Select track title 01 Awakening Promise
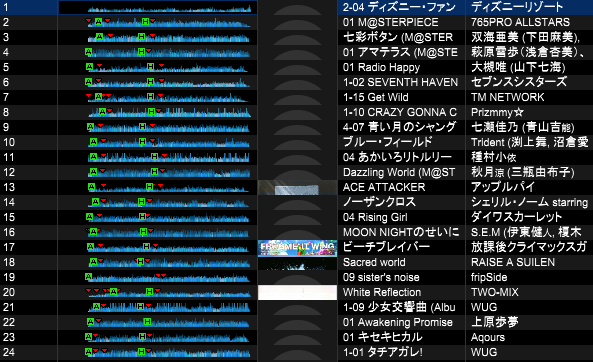Viewport: 593px width, 362px height. tap(397, 322)
